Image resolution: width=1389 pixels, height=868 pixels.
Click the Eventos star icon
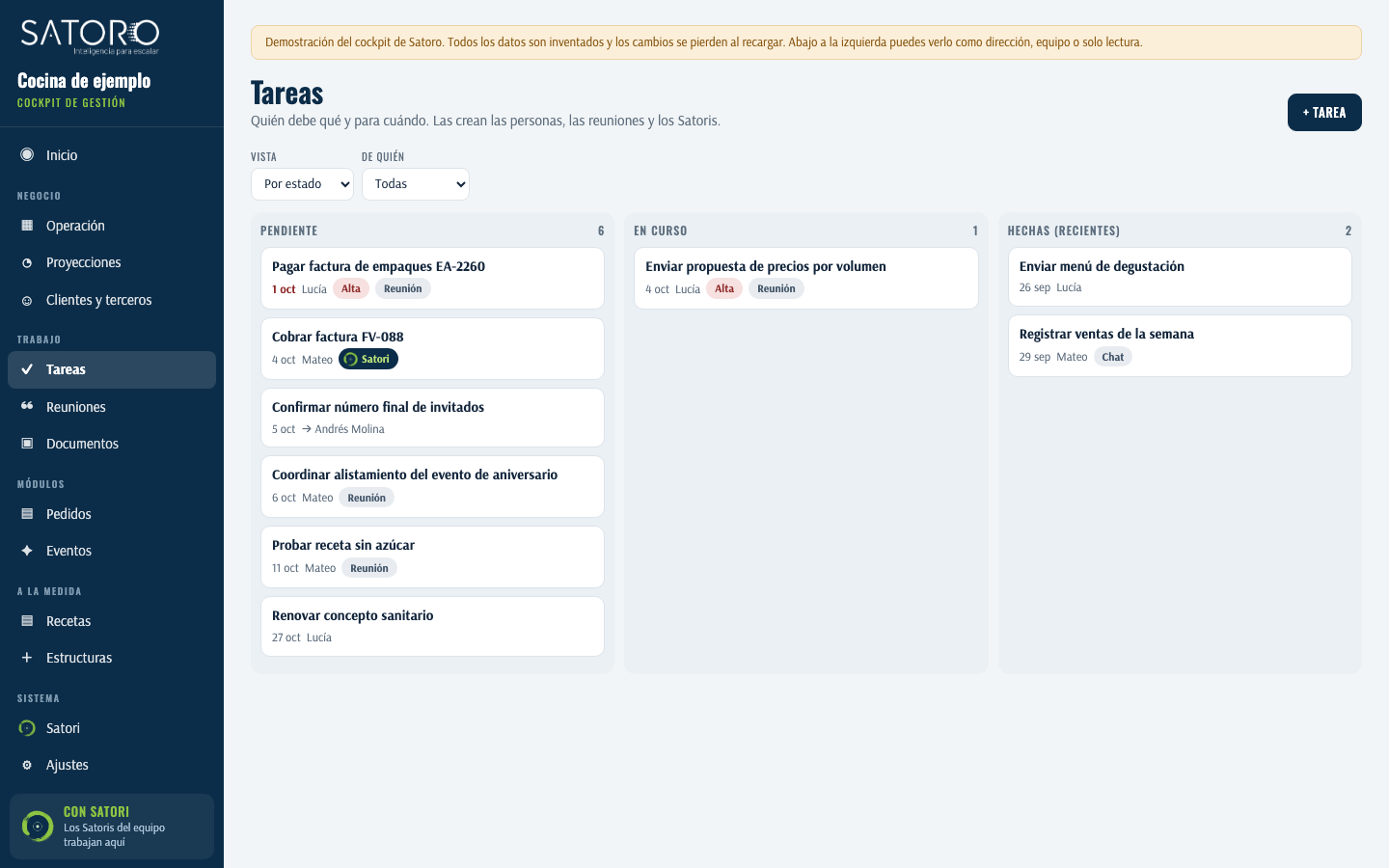[27, 551]
